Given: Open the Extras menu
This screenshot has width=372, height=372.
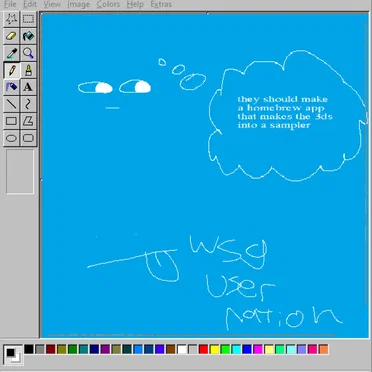Looking at the screenshot, I should click(x=161, y=4).
